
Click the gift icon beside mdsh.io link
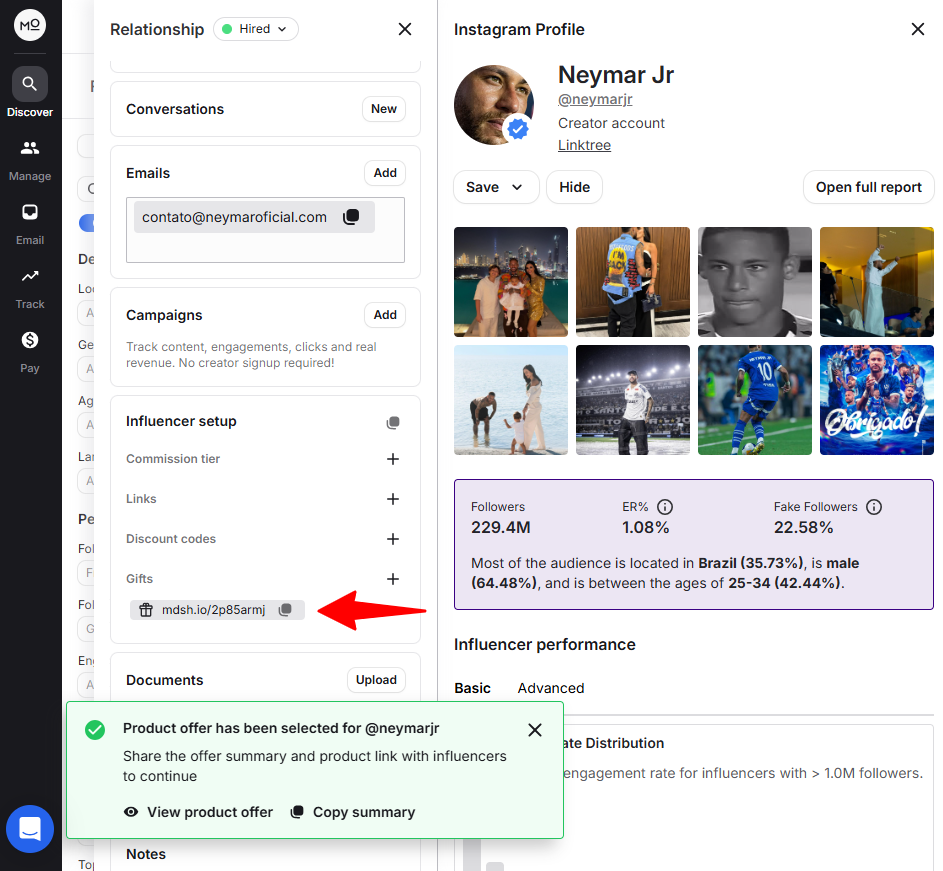146,610
